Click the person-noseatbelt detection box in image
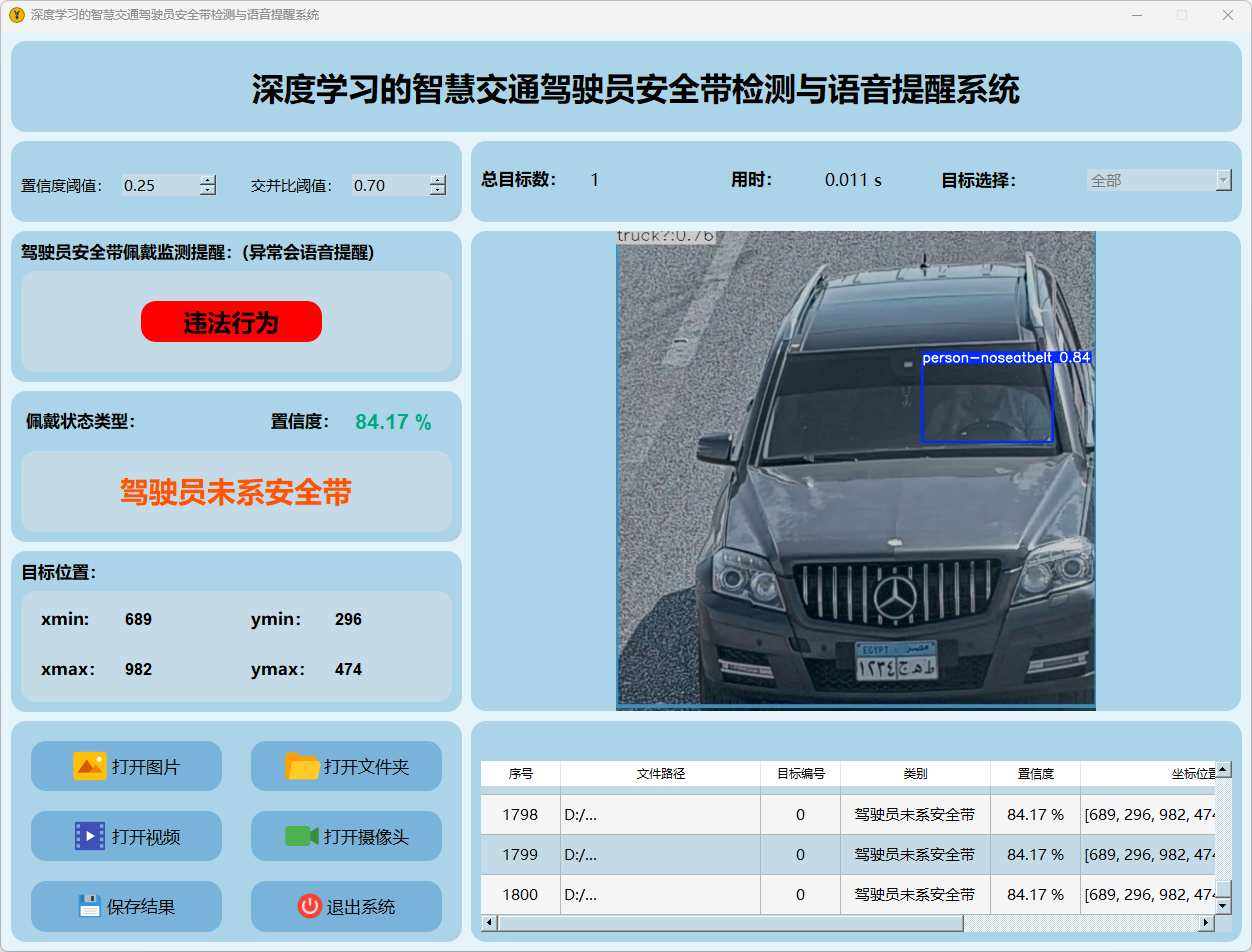Viewport: 1252px width, 952px height. click(x=987, y=402)
